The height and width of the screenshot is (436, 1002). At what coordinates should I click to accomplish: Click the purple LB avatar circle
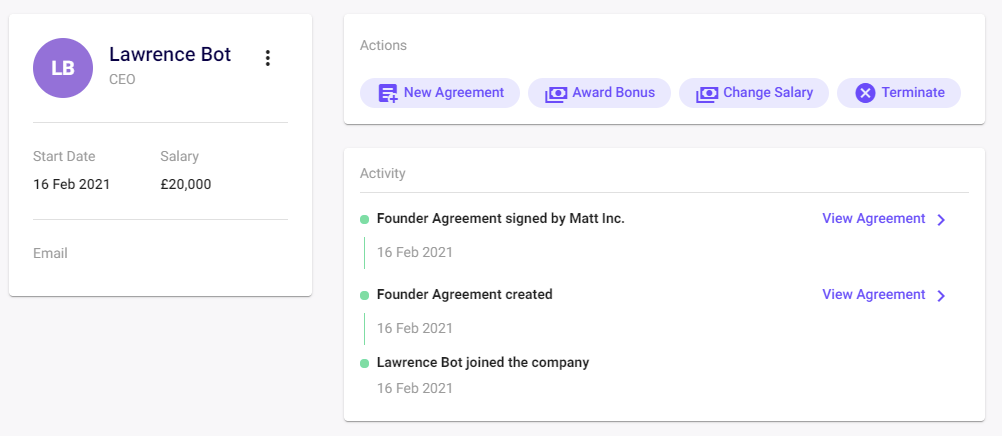coord(63,68)
